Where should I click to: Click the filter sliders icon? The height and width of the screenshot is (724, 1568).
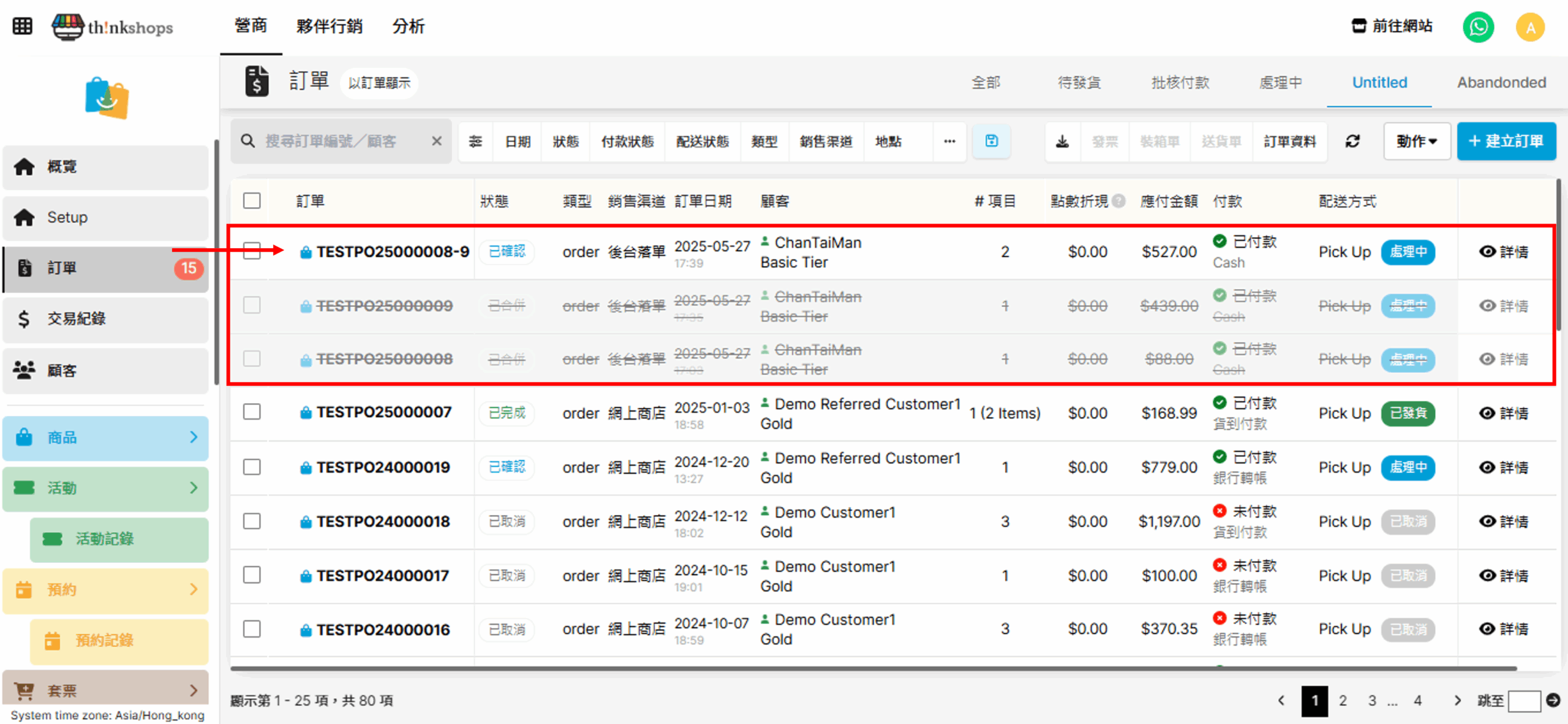tap(475, 141)
